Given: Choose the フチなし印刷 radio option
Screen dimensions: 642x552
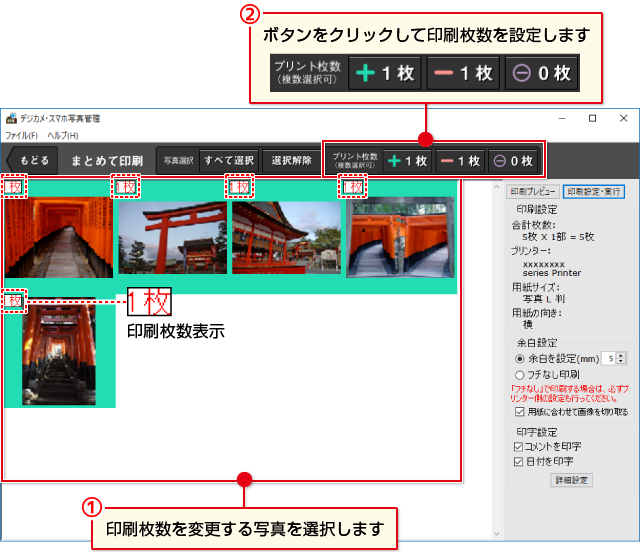Looking at the screenshot, I should pos(519,374).
